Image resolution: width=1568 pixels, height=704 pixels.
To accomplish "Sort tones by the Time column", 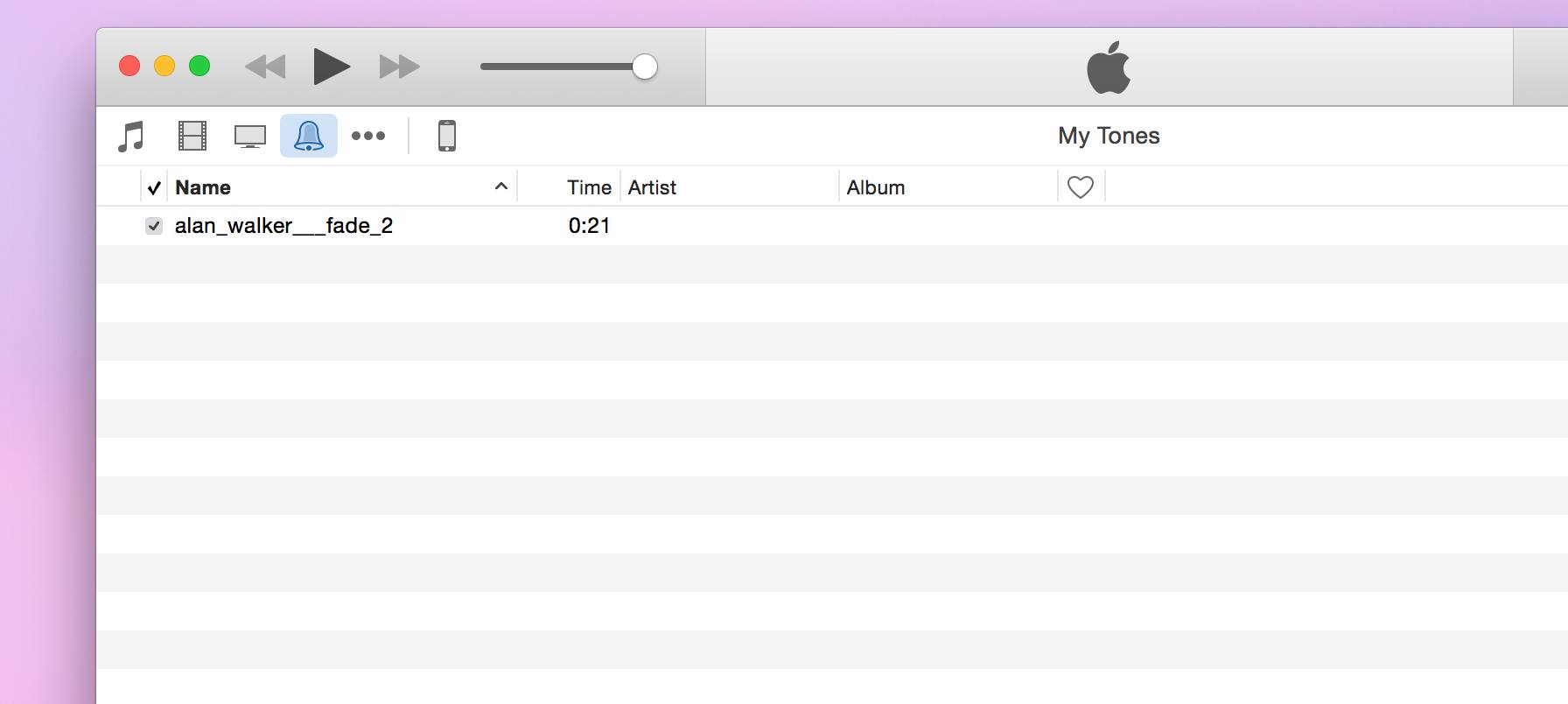I will (589, 187).
